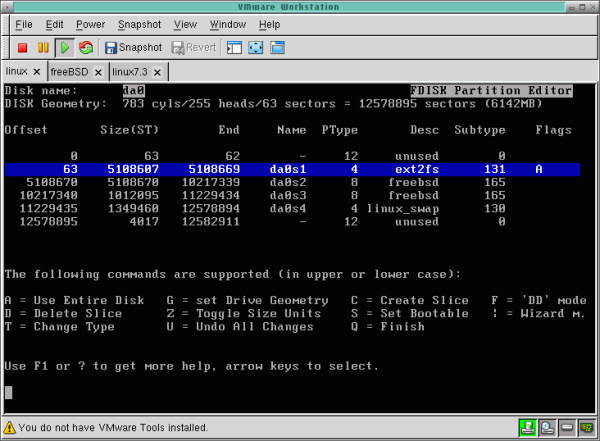Click the terminal cursor block
The image size is (600, 441).
point(8,392)
